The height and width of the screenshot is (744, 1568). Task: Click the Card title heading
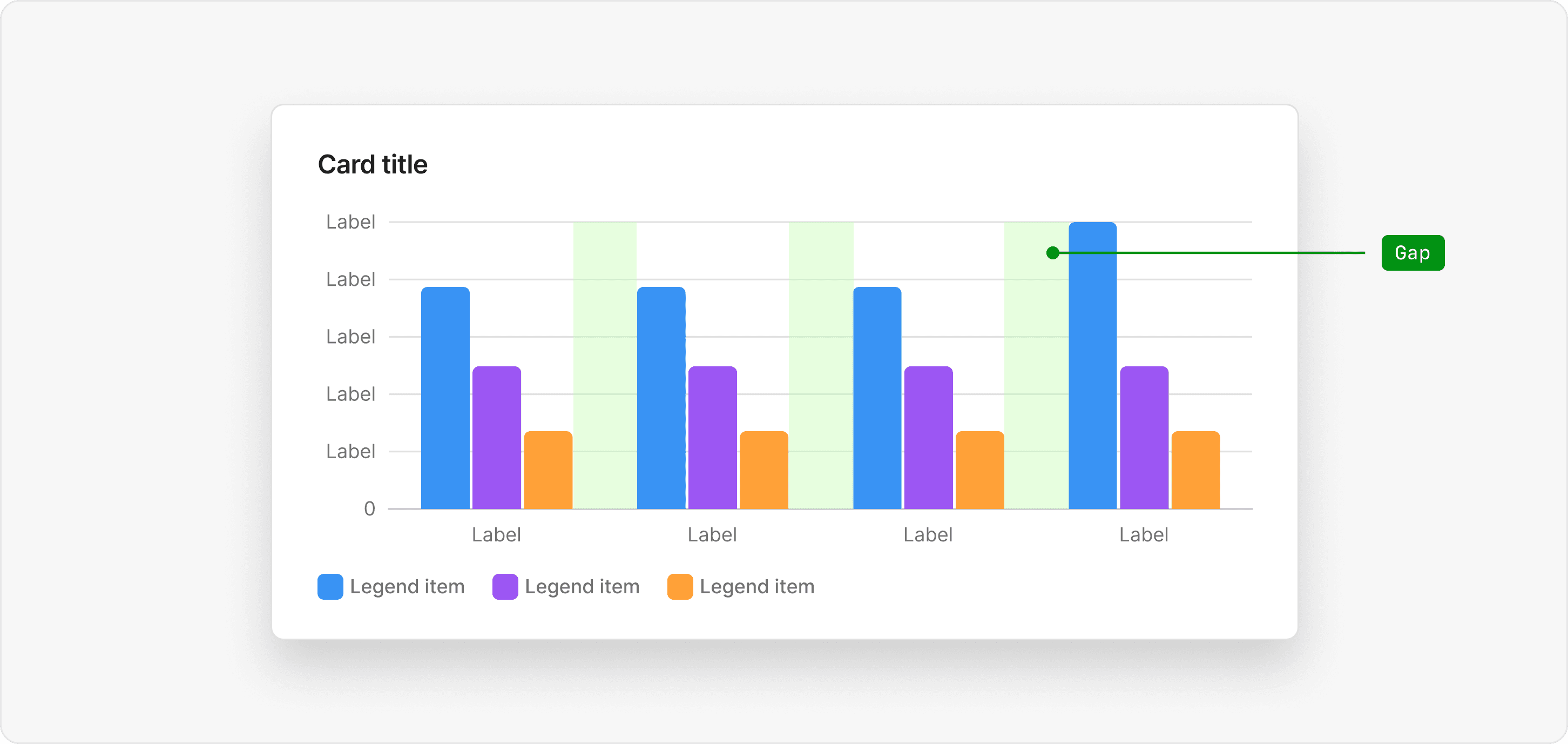point(373,164)
